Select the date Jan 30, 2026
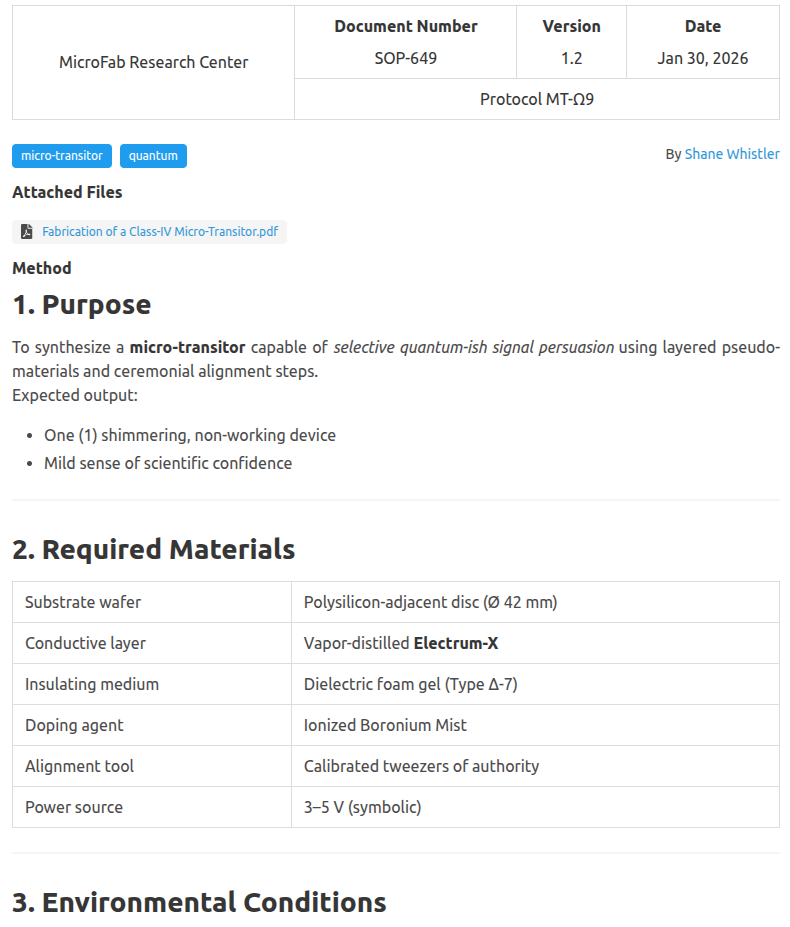The width and height of the screenshot is (790, 927). 702,58
